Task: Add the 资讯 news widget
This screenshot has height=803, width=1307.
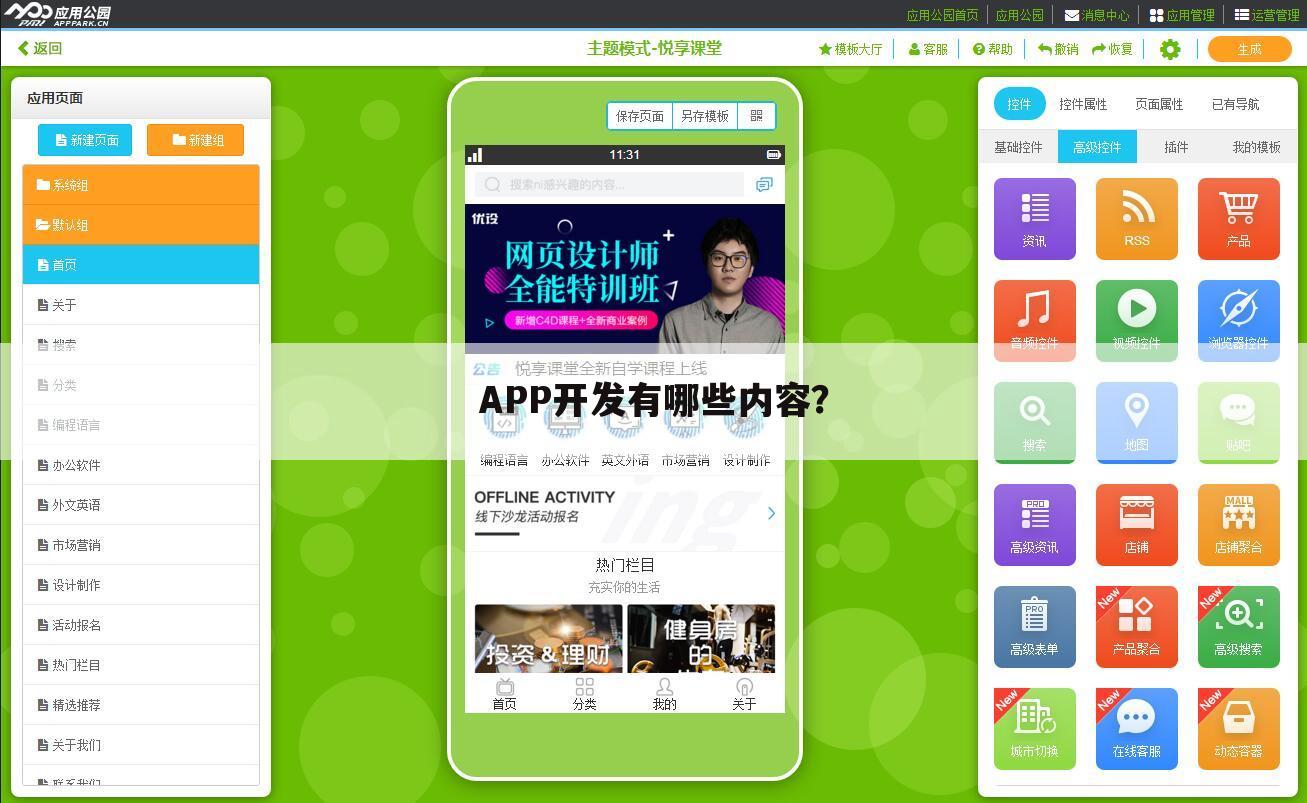Action: coord(1035,219)
